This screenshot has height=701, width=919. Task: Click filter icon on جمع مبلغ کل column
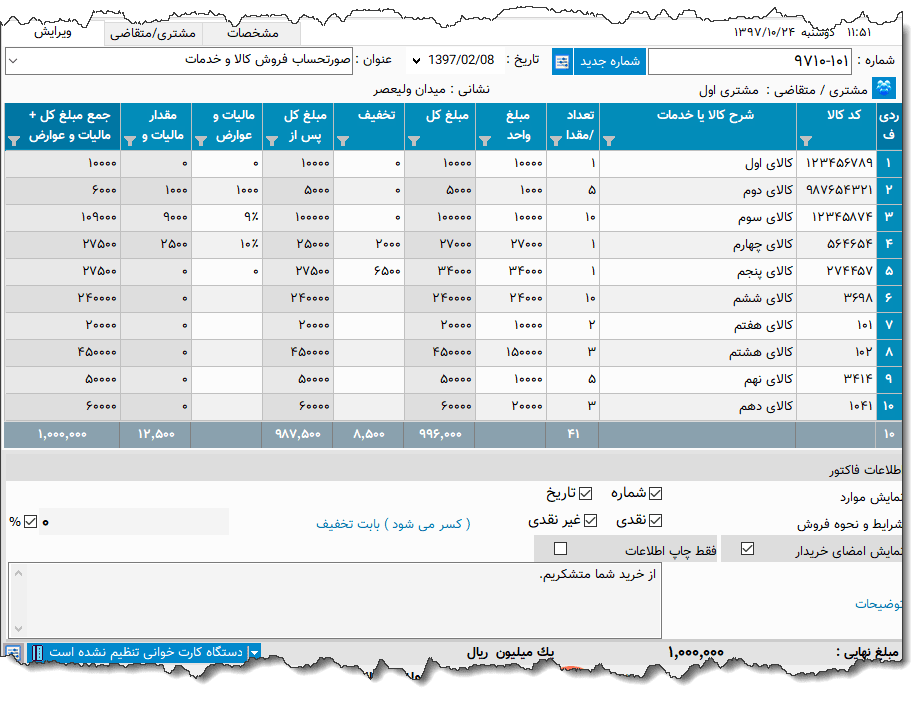12,142
